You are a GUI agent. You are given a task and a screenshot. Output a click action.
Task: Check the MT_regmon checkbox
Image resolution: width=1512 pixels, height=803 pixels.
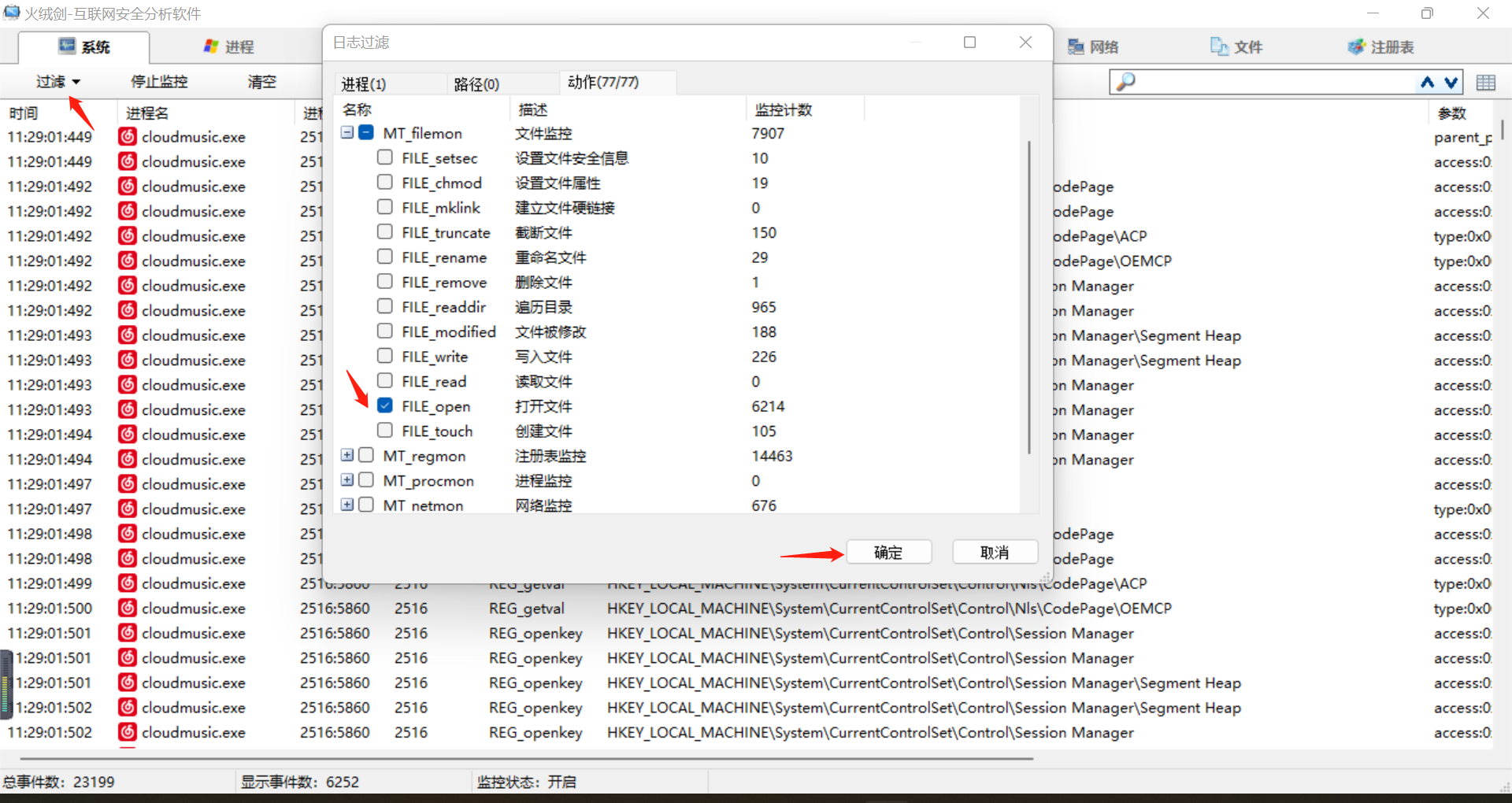pos(366,455)
